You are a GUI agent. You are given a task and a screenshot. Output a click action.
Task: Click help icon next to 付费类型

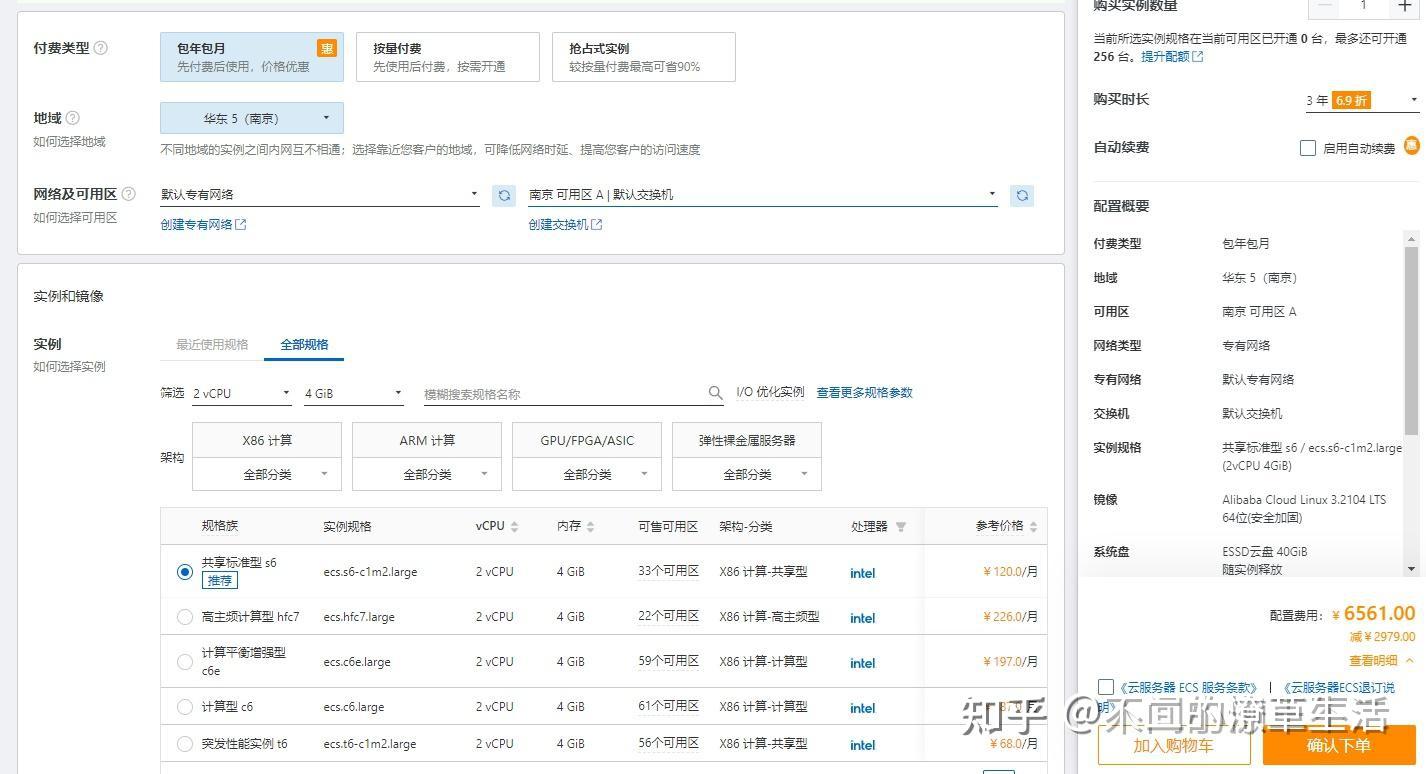pyautogui.click(x=100, y=48)
